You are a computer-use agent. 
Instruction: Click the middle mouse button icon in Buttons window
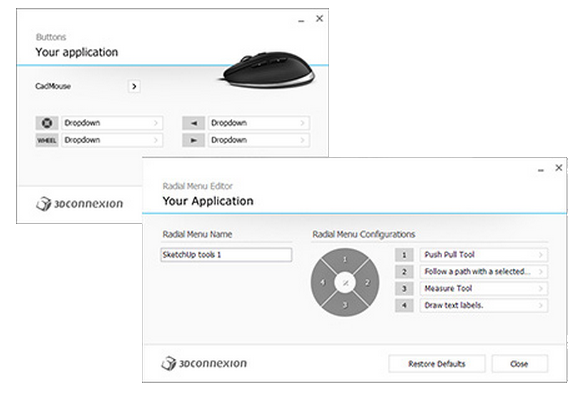coord(47,123)
